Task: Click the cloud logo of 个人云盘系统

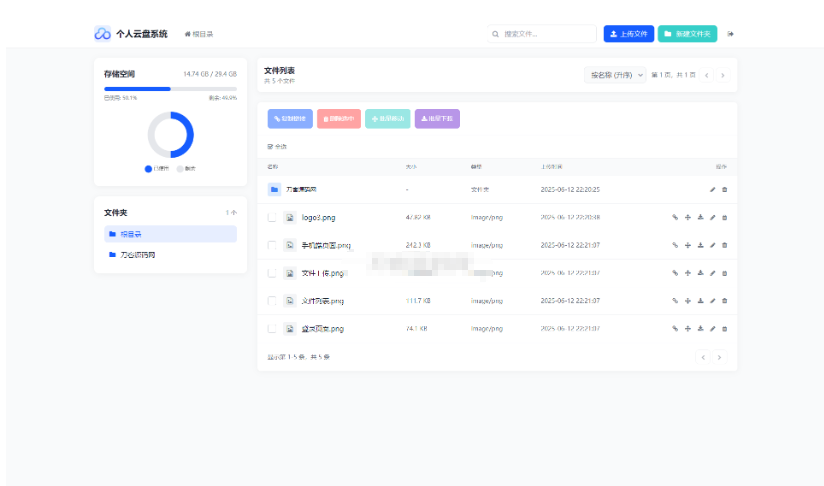Action: pos(102,34)
